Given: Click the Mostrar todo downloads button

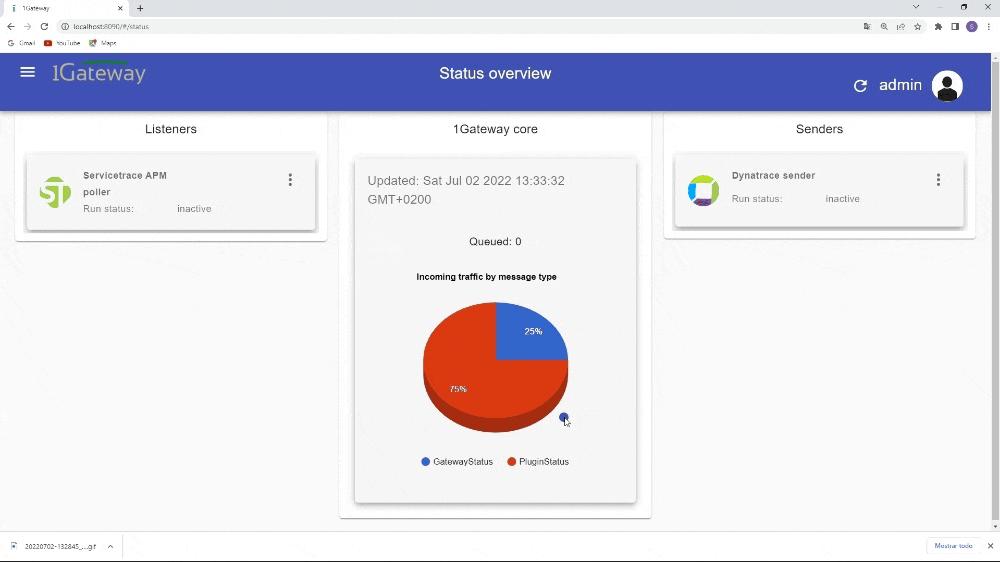Looking at the screenshot, I should point(952,546).
